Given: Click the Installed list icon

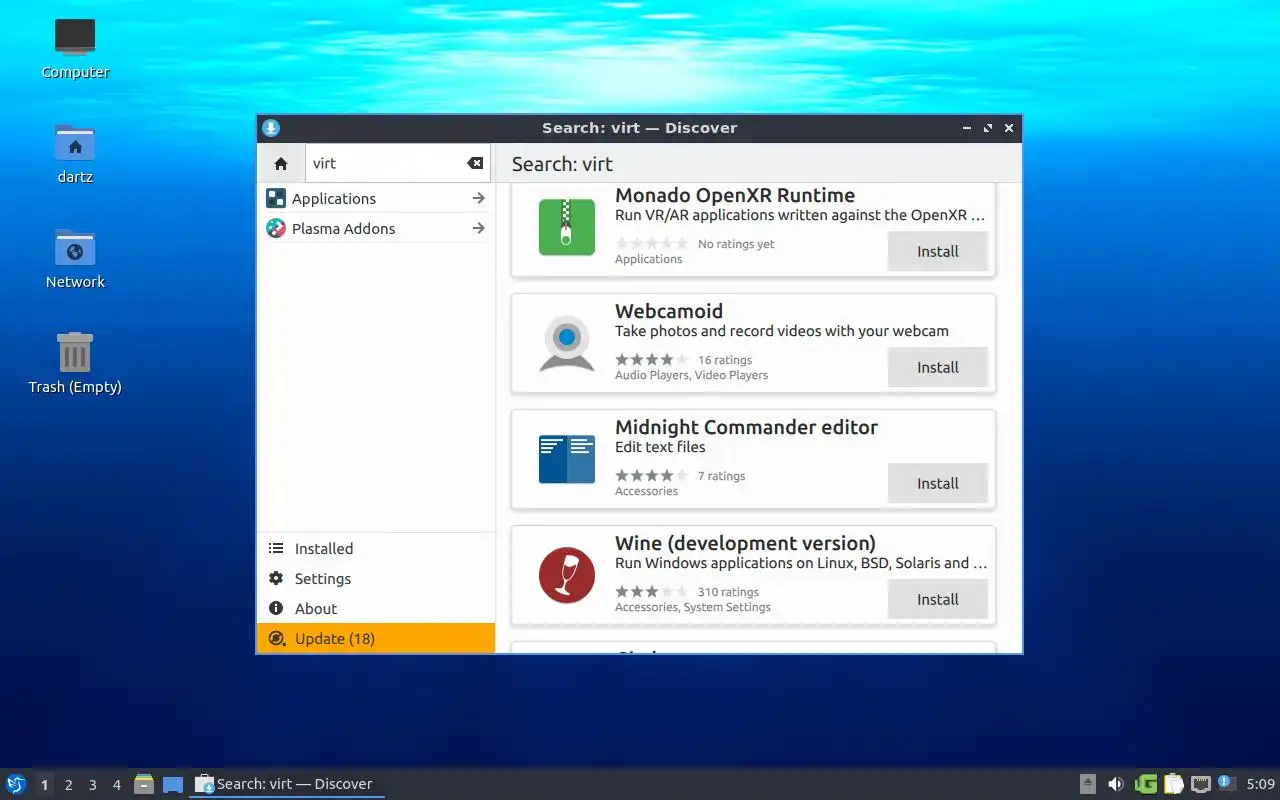Looking at the screenshot, I should 276,549.
